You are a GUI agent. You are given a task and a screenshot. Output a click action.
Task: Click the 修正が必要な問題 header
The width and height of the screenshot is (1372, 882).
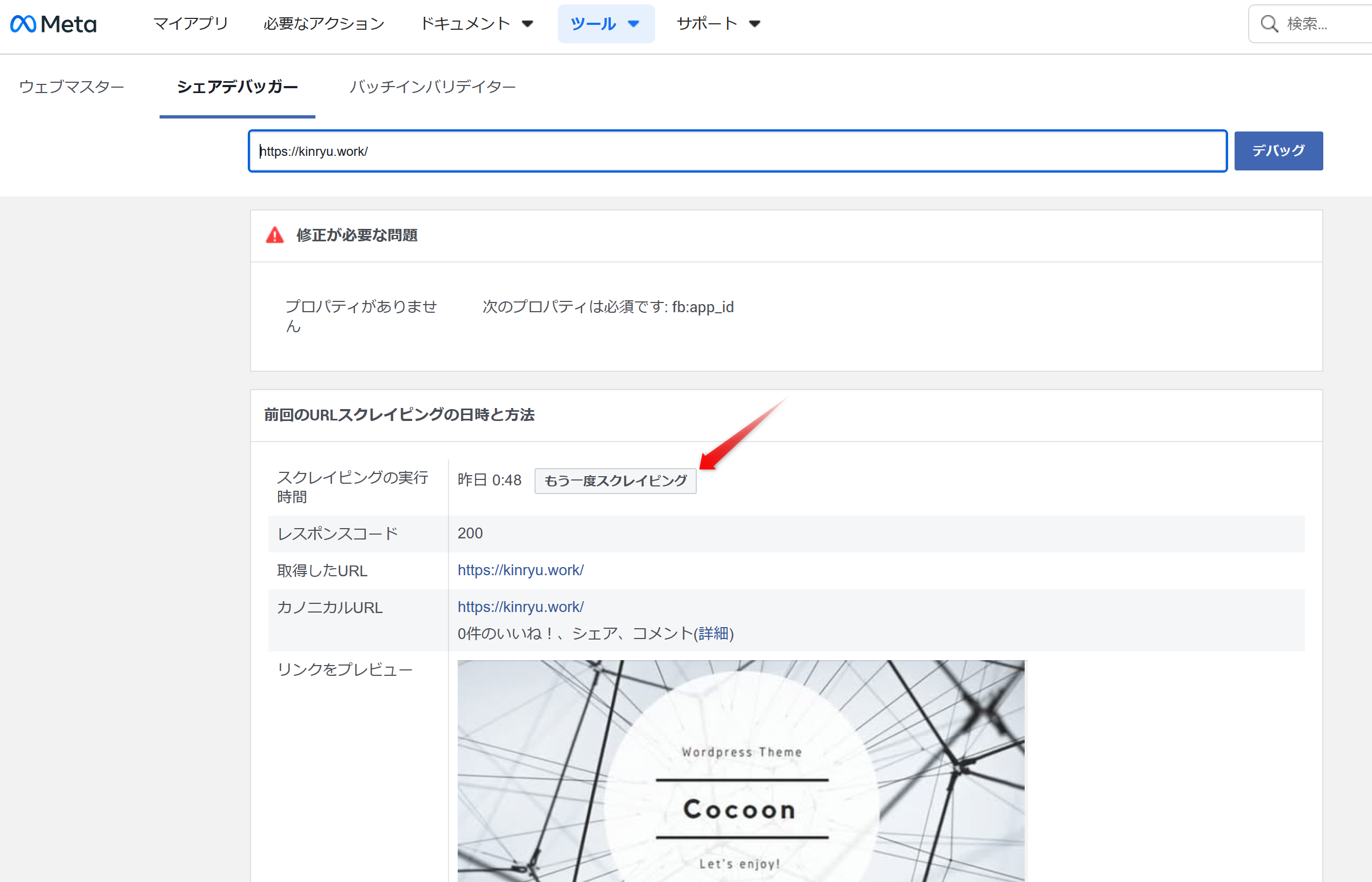pos(357,235)
